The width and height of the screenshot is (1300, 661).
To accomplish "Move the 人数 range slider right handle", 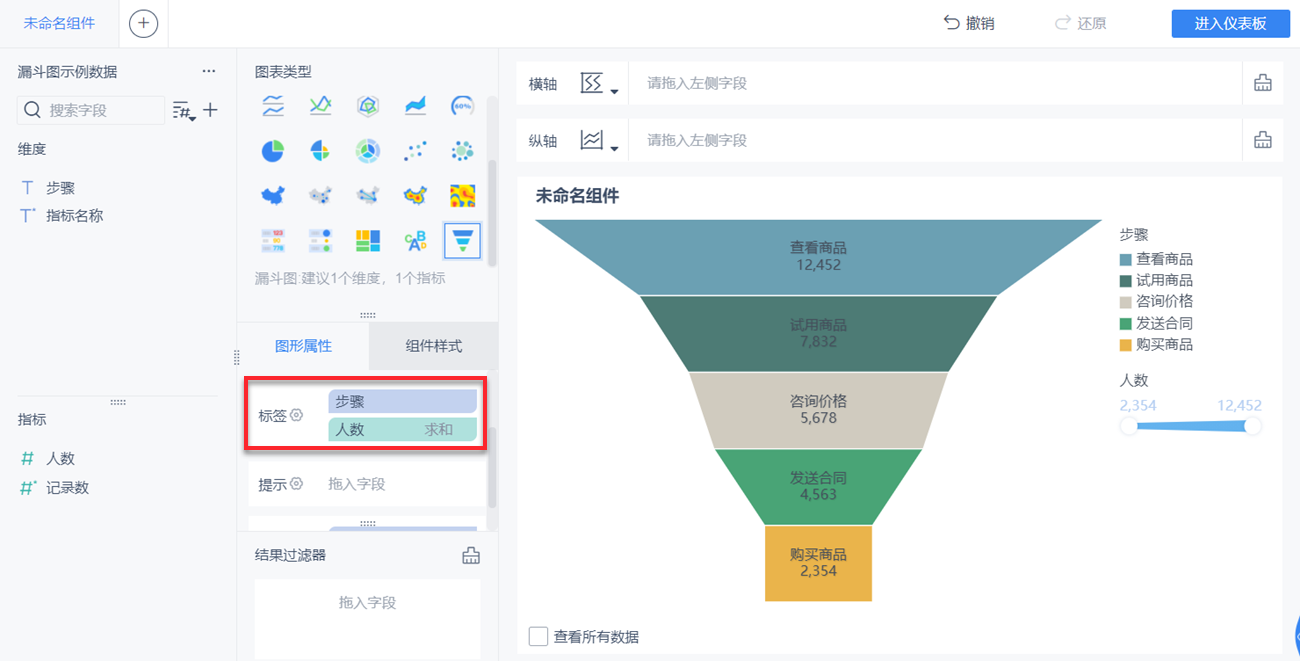I will coord(1252,426).
